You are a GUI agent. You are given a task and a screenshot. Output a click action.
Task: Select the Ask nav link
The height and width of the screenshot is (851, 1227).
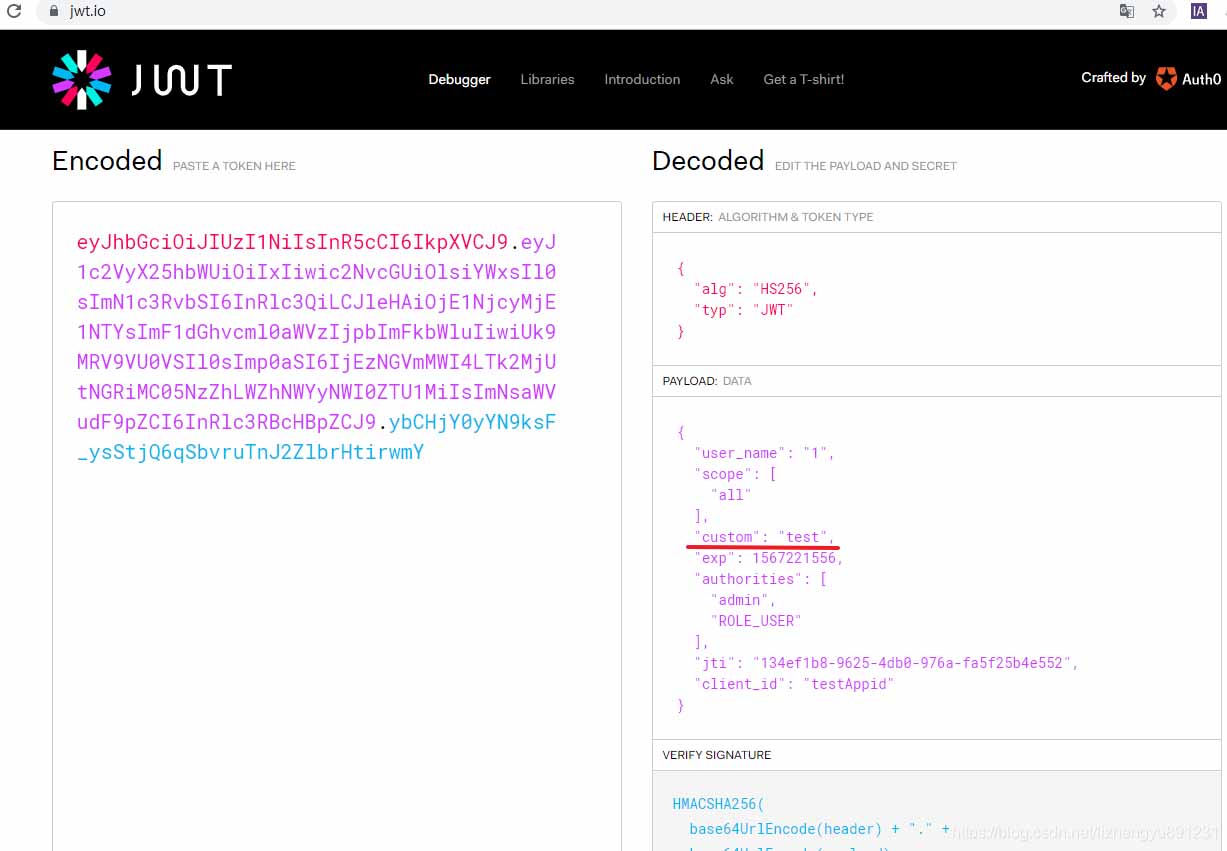[x=721, y=79]
